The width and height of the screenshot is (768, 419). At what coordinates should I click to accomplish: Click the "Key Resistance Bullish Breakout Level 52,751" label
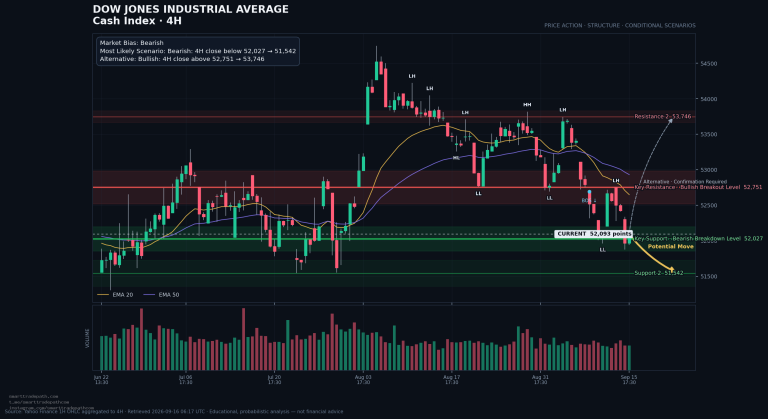698,187
